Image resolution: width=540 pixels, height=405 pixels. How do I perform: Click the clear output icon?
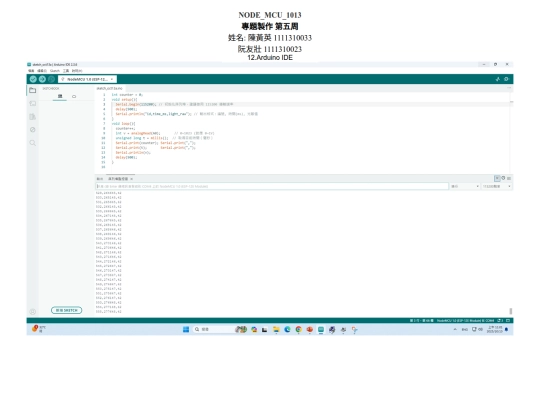click(509, 178)
